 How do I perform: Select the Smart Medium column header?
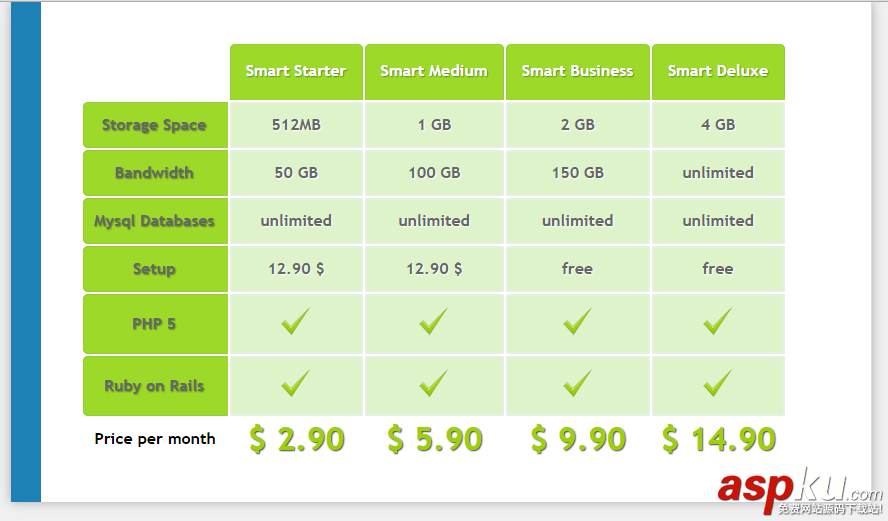tap(434, 71)
